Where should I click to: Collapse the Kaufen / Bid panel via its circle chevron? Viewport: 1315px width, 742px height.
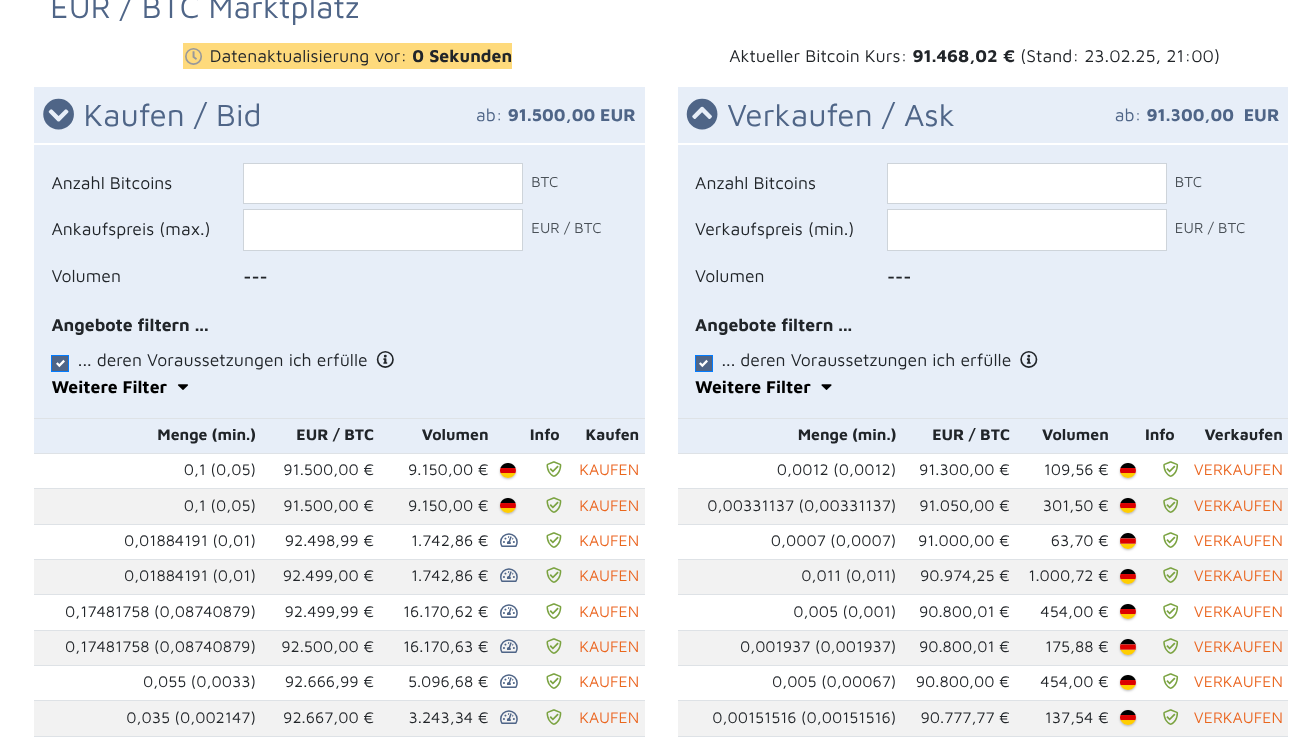coord(58,114)
